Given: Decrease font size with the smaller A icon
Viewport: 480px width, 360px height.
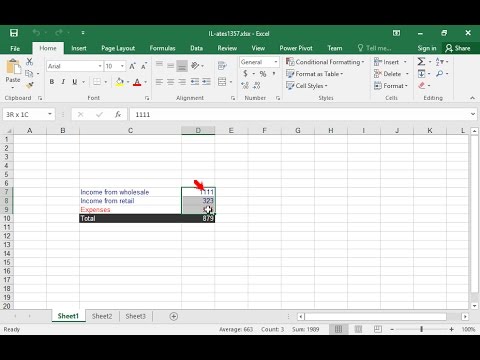Looking at the screenshot, I should (144, 66).
